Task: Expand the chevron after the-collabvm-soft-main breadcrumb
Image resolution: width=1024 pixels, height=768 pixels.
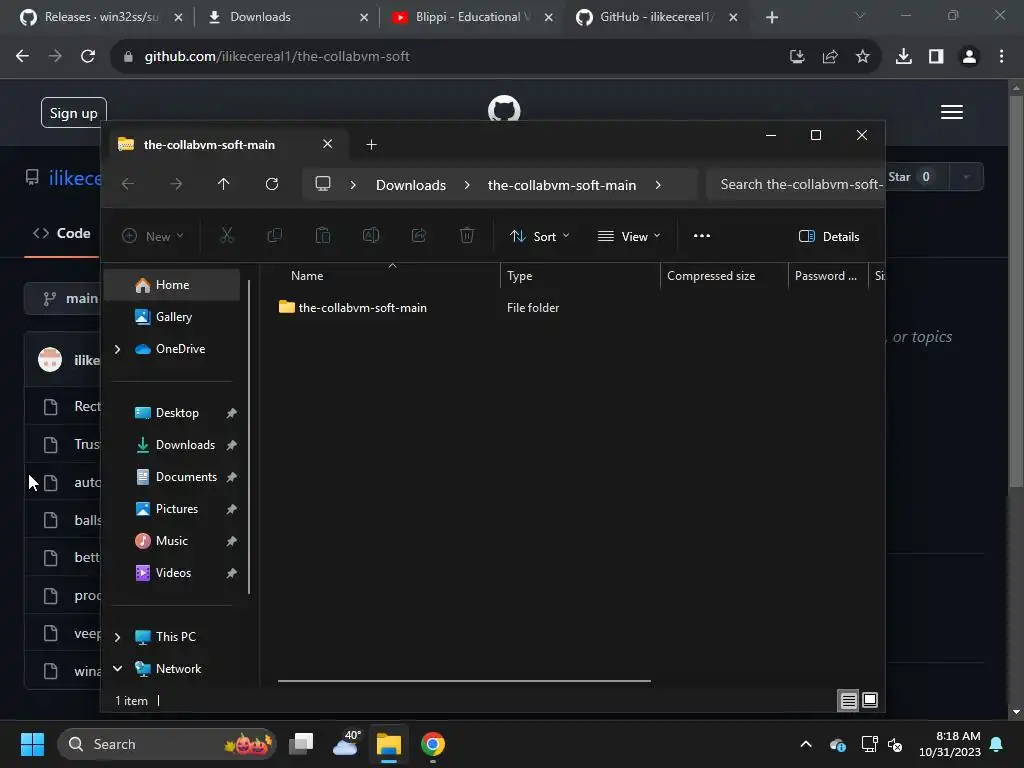Action: point(658,185)
